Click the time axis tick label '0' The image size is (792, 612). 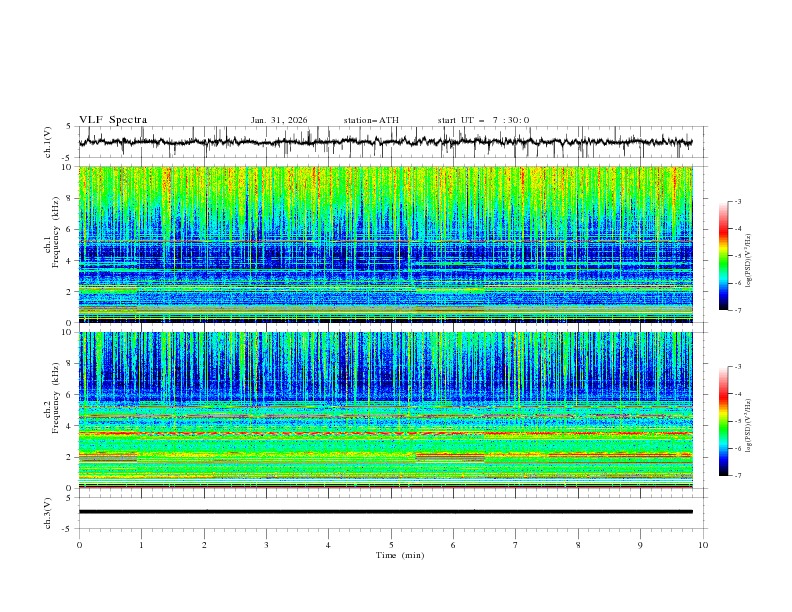(x=79, y=545)
